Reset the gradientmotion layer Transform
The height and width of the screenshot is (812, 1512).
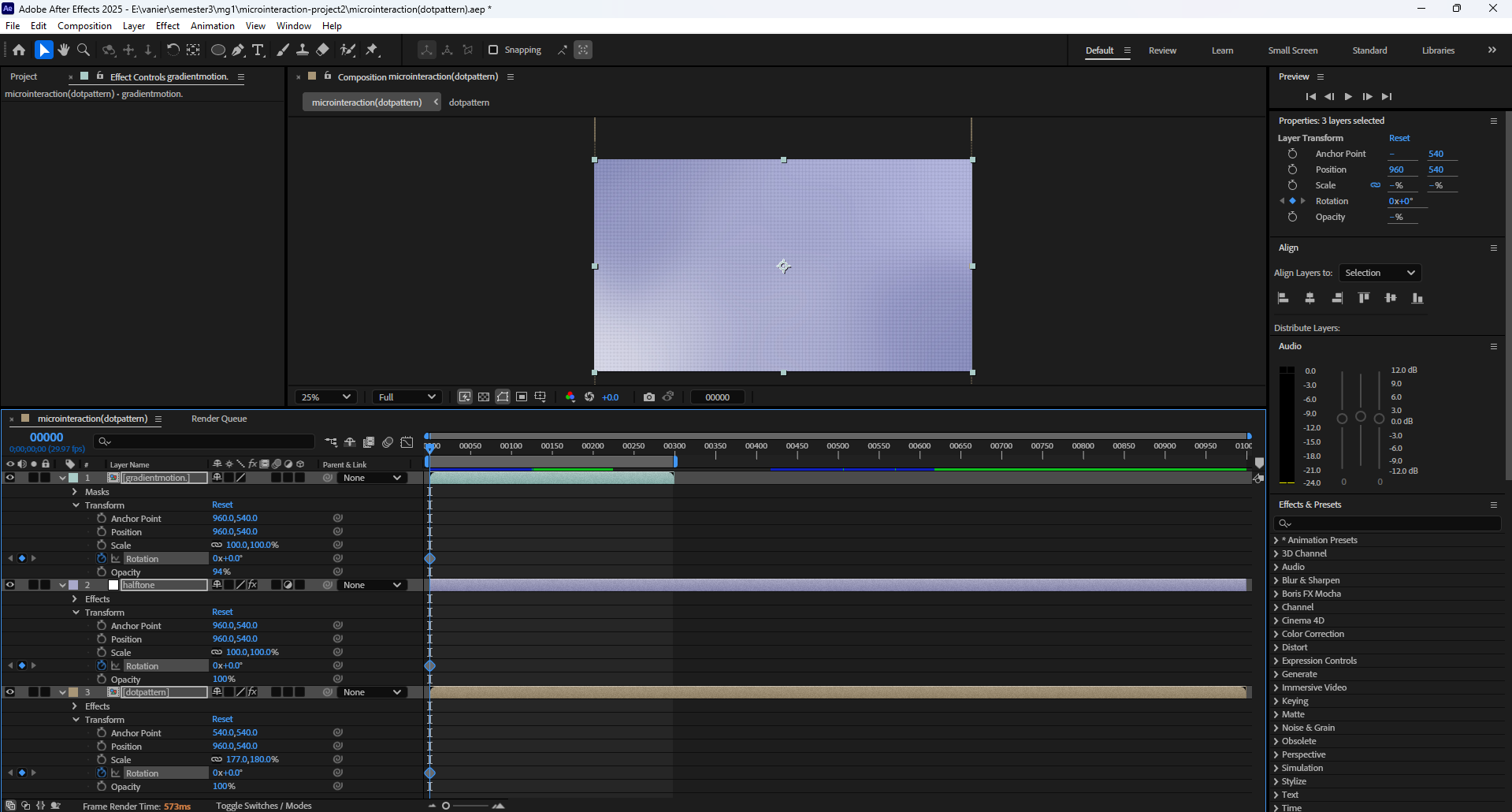pos(222,505)
